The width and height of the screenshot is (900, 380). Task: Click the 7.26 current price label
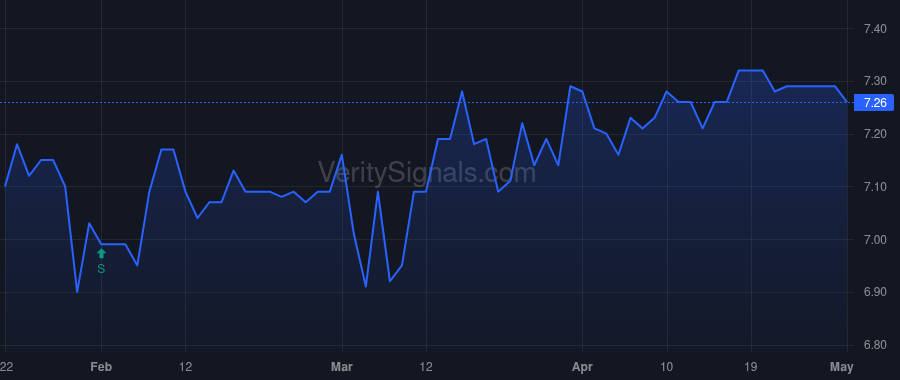[x=874, y=103]
